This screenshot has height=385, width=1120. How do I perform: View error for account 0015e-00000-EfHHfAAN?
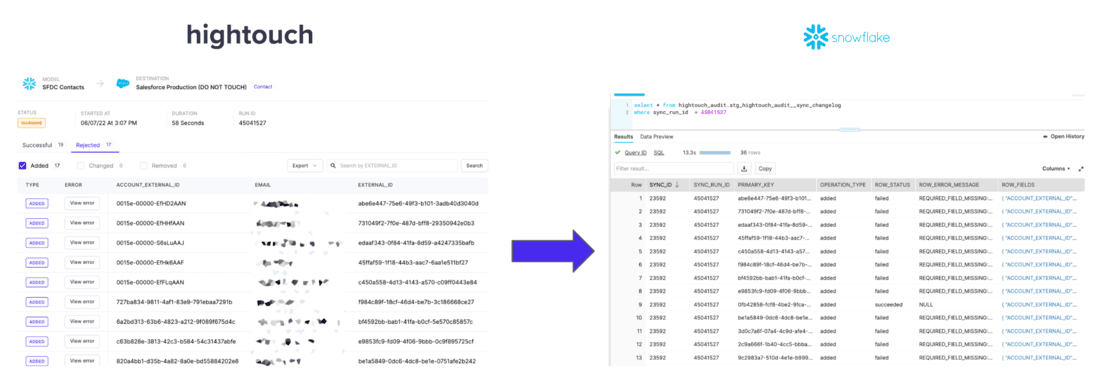82,223
